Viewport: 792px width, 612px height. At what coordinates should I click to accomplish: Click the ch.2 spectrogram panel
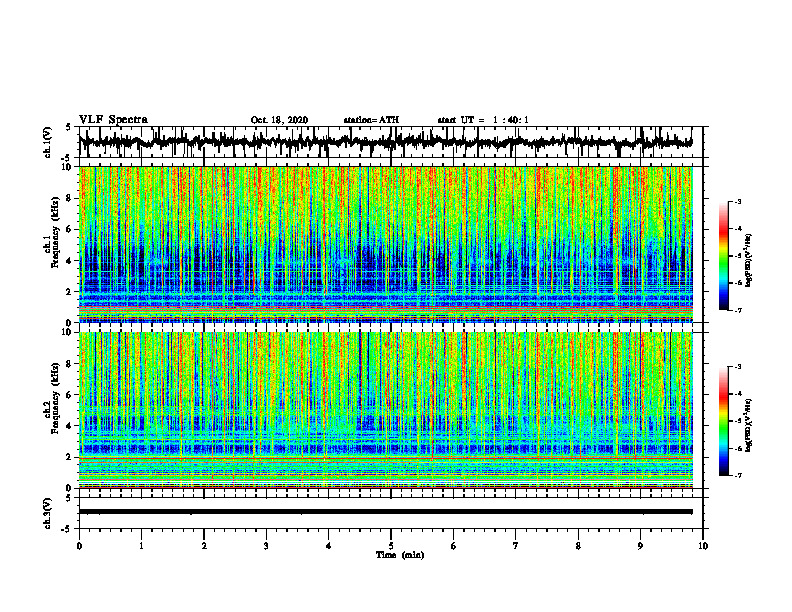tap(385, 410)
